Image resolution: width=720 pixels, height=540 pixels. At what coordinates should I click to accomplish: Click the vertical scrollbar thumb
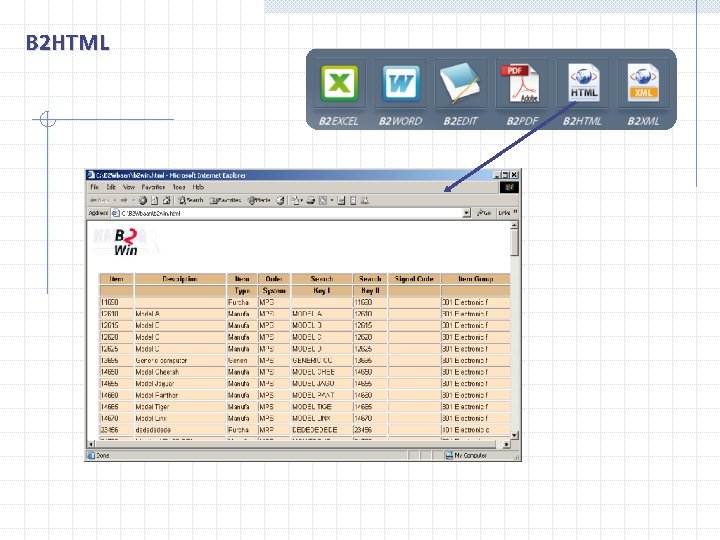pyautogui.click(x=514, y=242)
